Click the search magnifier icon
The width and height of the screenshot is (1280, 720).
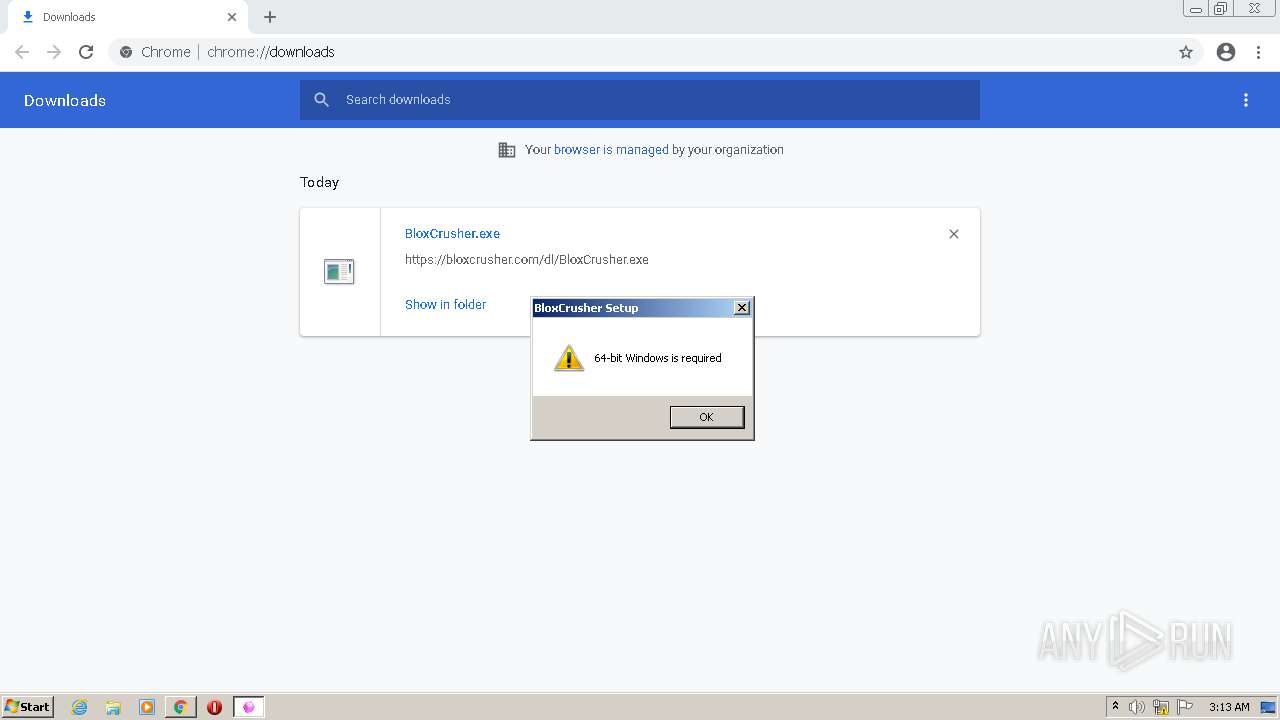(322, 100)
